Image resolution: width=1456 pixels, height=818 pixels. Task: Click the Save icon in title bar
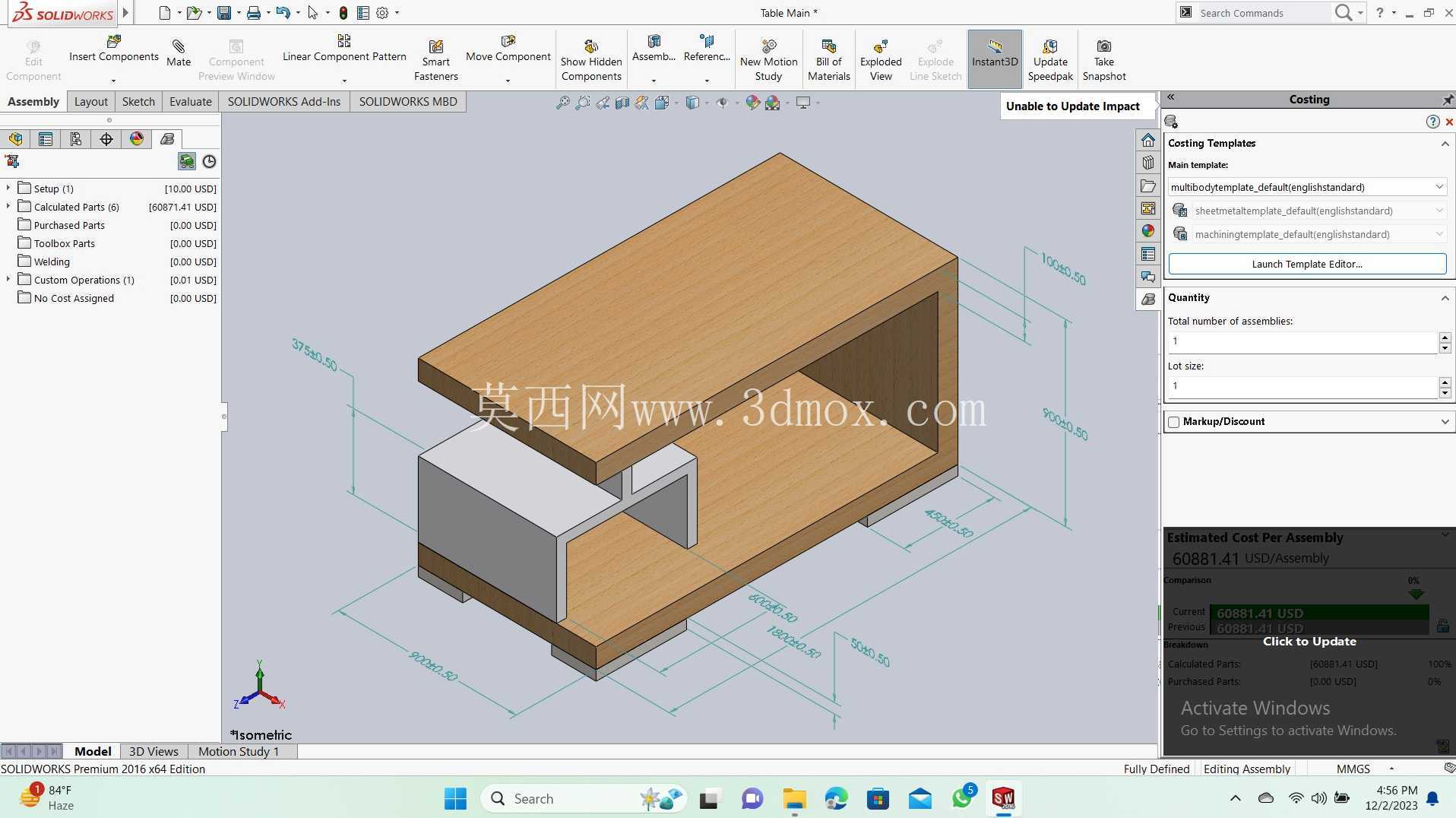pyautogui.click(x=223, y=13)
